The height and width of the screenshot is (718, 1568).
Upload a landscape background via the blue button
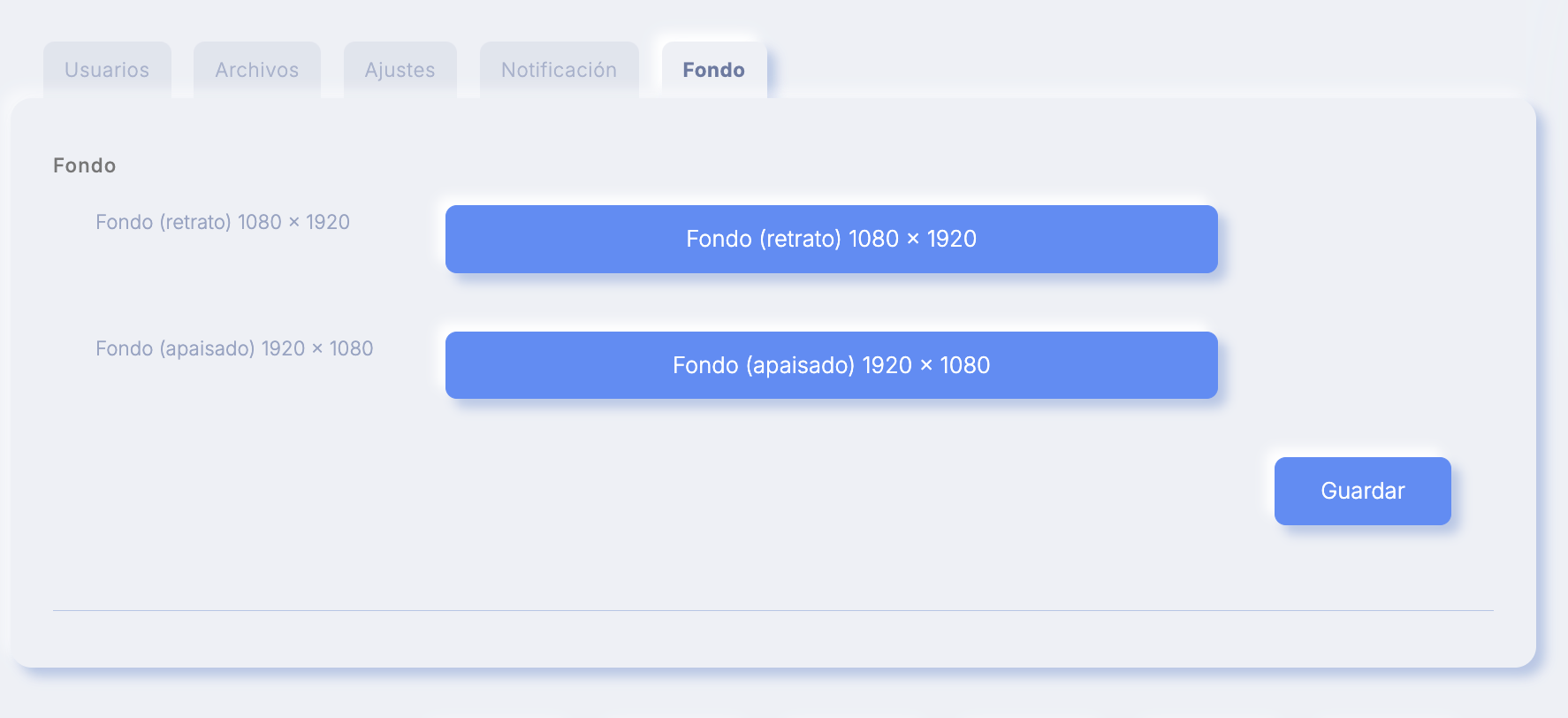click(x=832, y=365)
